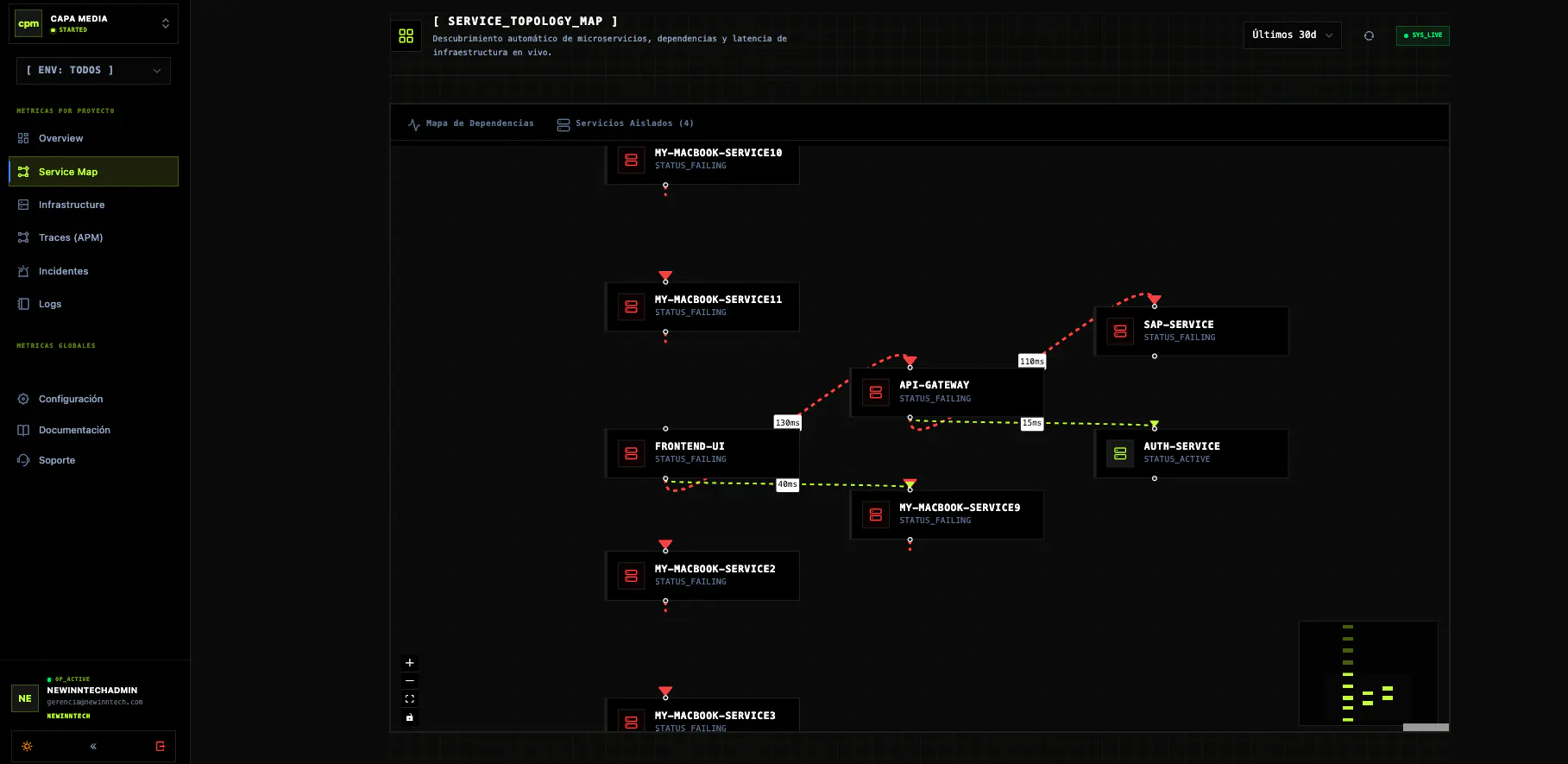The height and width of the screenshot is (764, 1568).
Task: Click the service topology grid icon
Action: pos(406,35)
